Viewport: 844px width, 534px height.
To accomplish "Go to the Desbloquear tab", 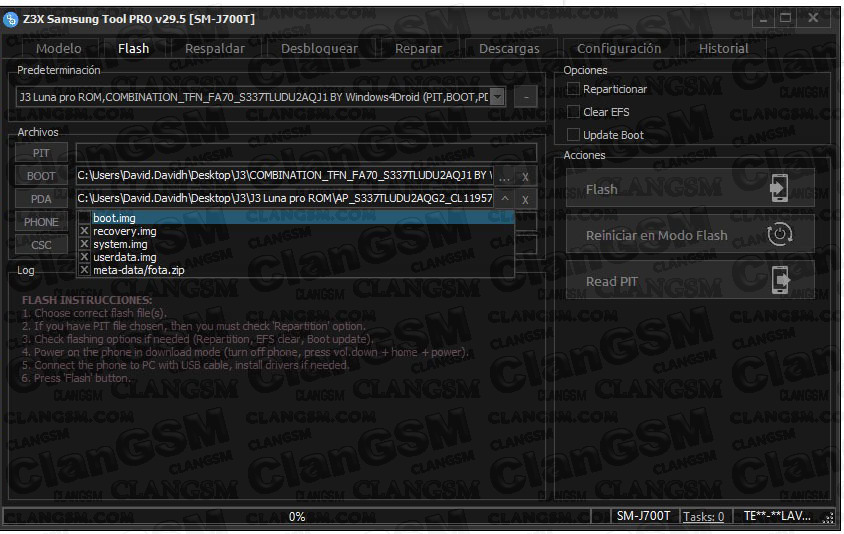I will [319, 48].
